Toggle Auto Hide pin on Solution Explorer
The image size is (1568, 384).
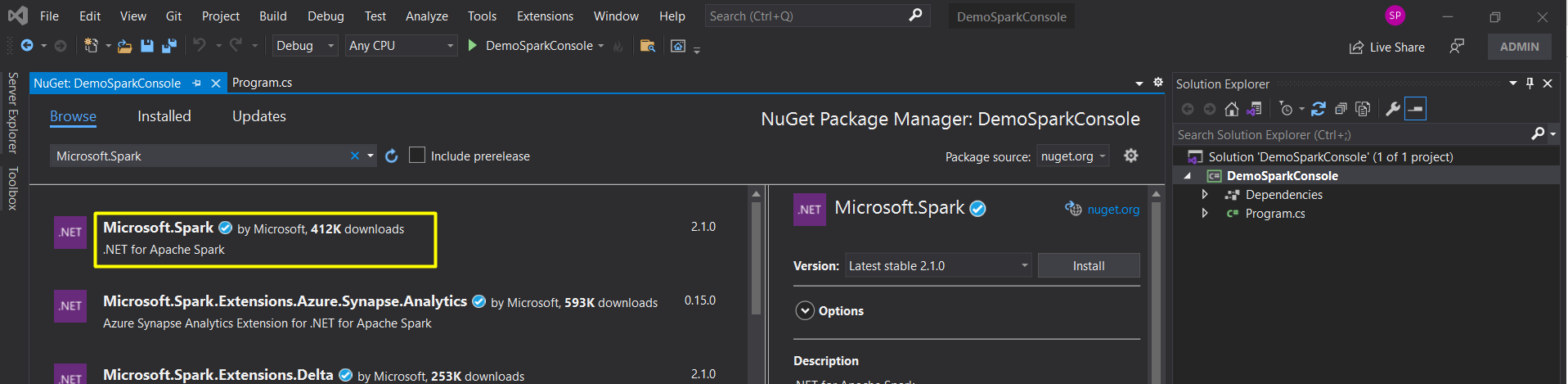(1530, 84)
